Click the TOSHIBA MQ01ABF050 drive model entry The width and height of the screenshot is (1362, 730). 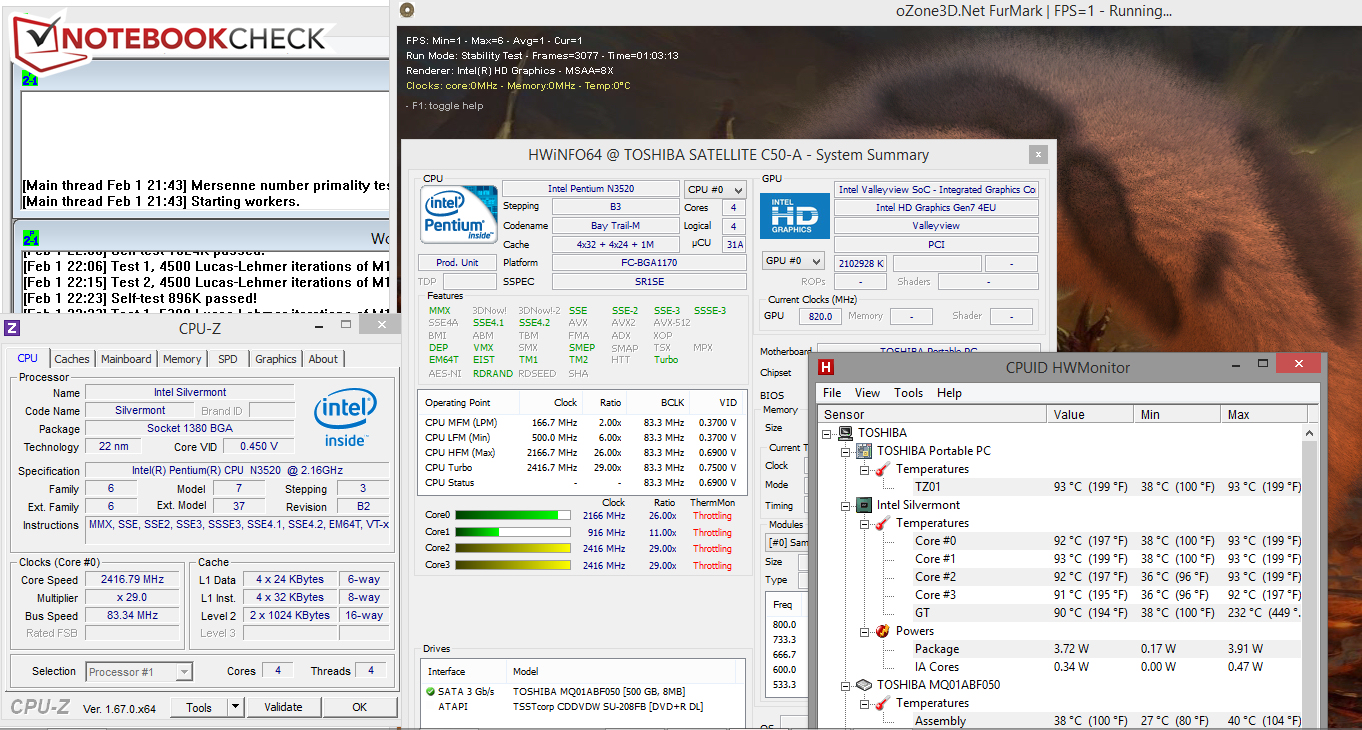[x=598, y=691]
